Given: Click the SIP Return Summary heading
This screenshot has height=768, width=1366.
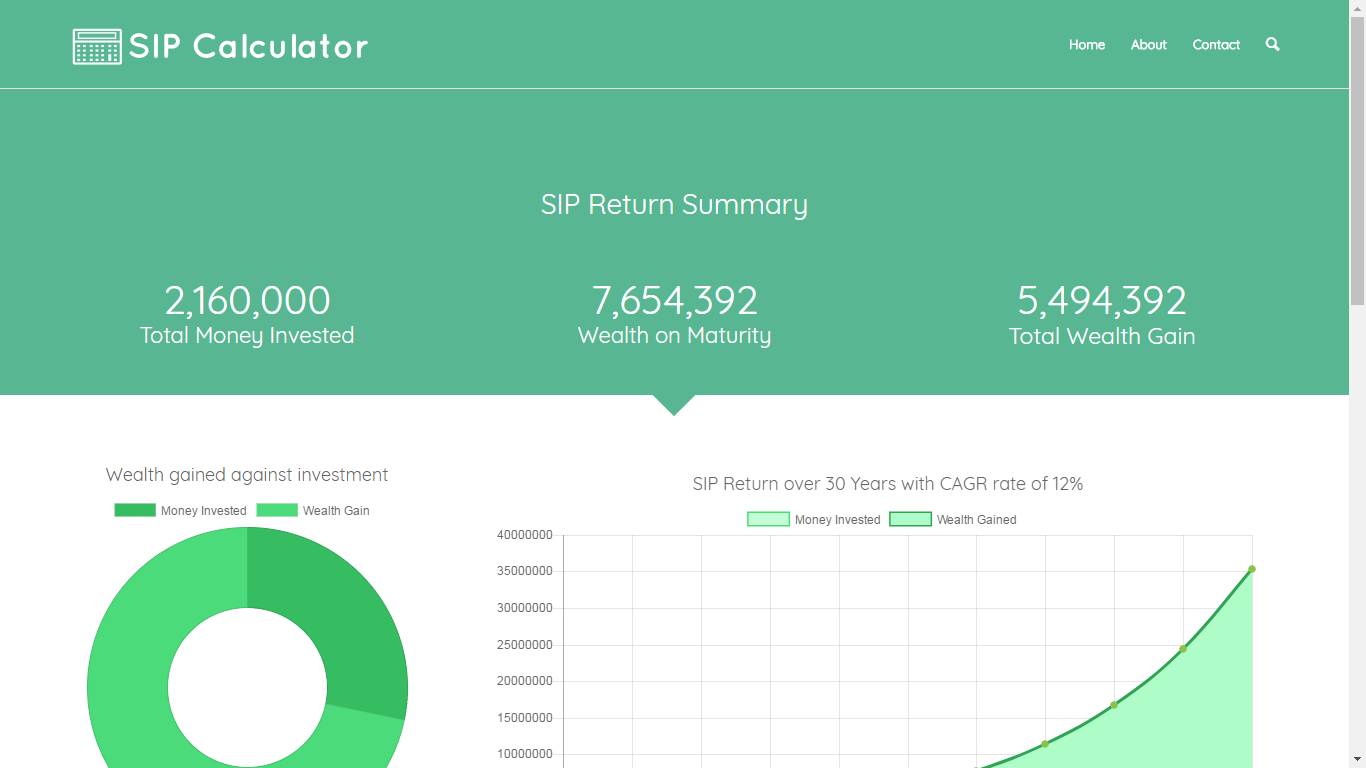Looking at the screenshot, I should [675, 205].
